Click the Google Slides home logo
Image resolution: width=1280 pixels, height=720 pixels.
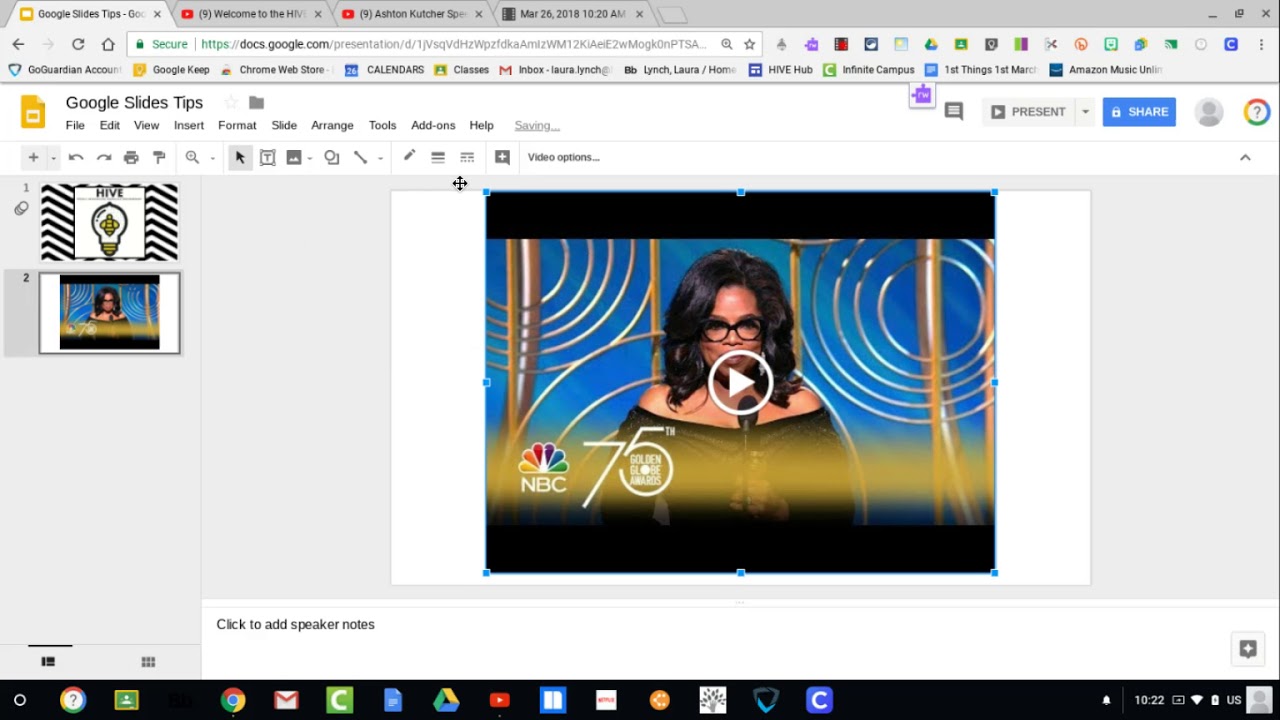pos(33,112)
